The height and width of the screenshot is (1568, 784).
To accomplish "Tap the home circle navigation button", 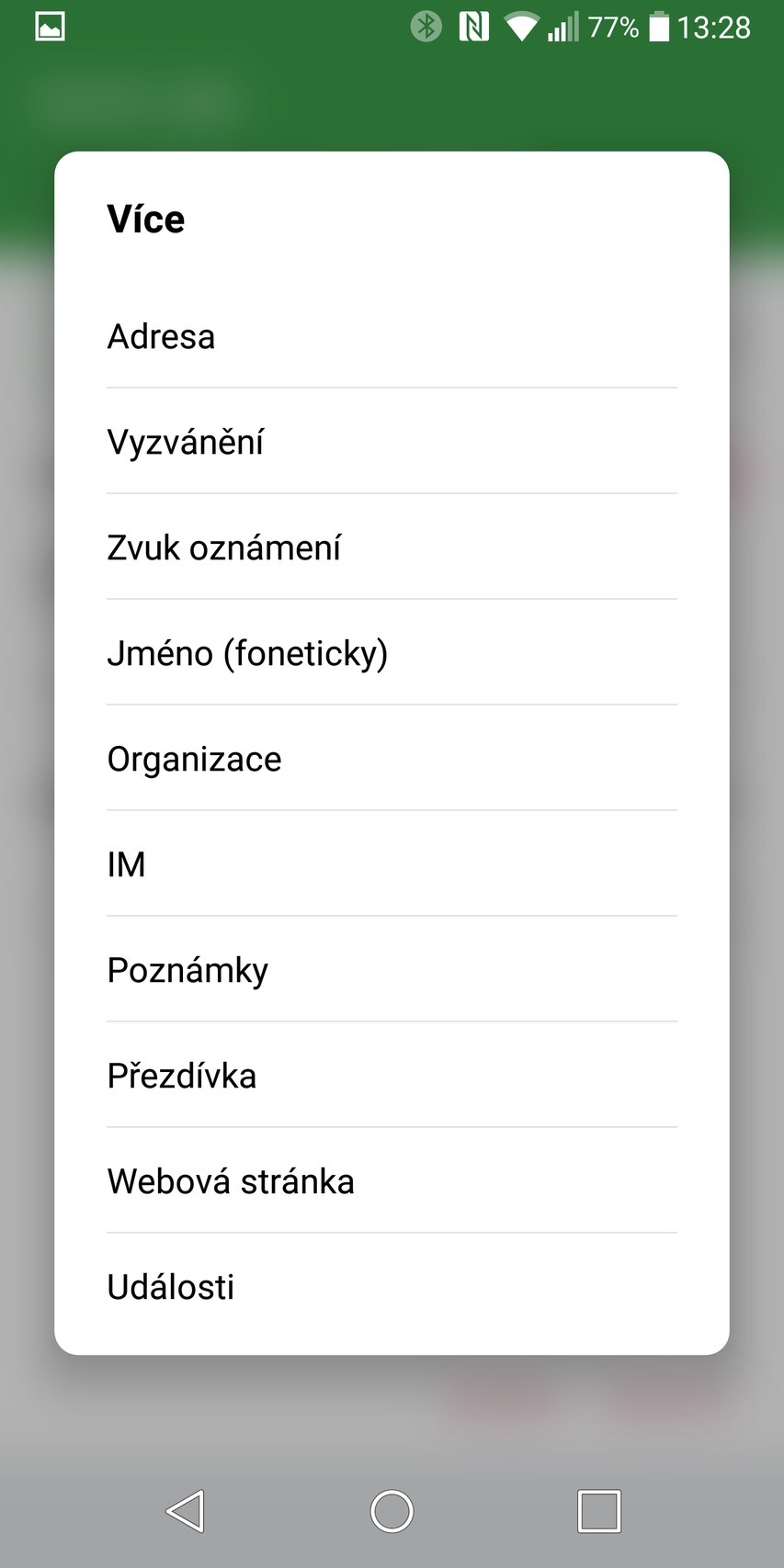I will pos(392,1511).
